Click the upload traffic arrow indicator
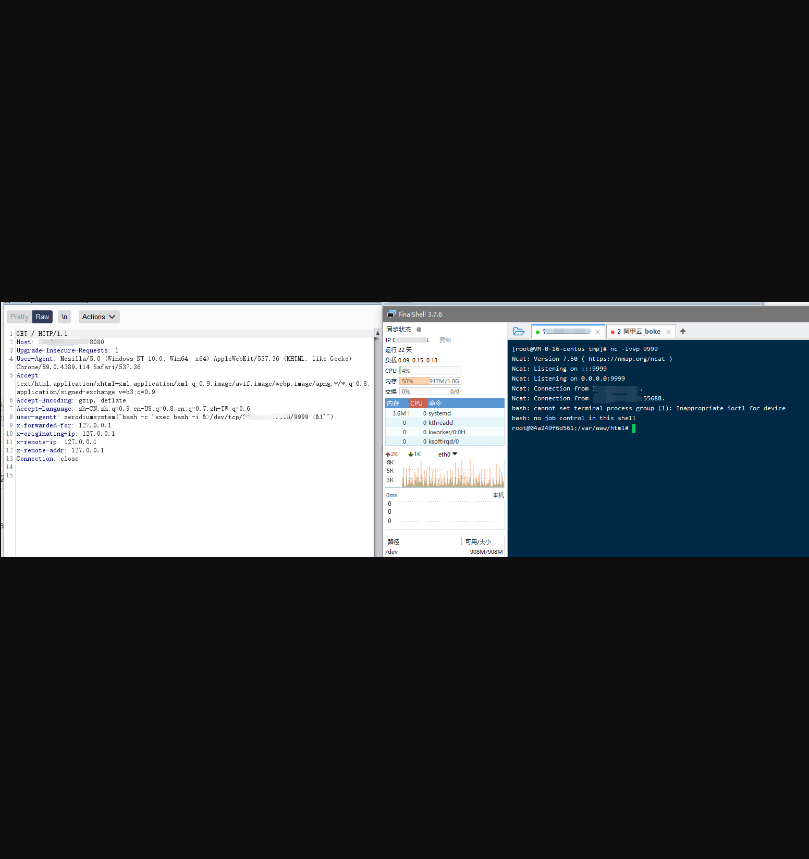Image resolution: width=809 pixels, height=859 pixels. click(389, 454)
